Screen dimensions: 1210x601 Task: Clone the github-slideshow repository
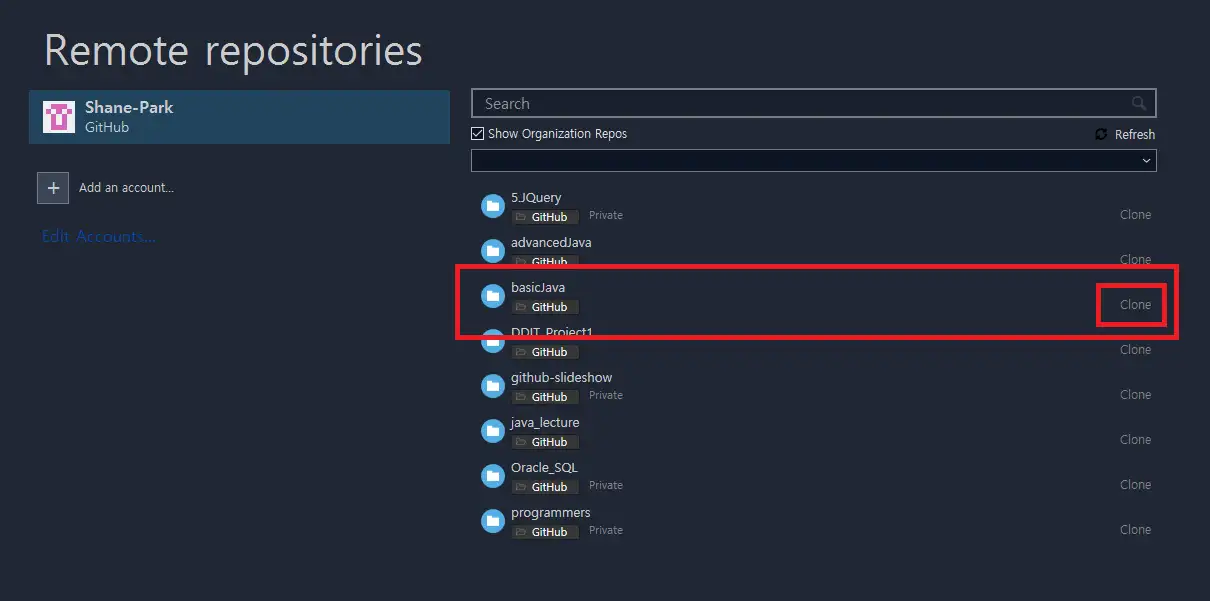click(1135, 395)
